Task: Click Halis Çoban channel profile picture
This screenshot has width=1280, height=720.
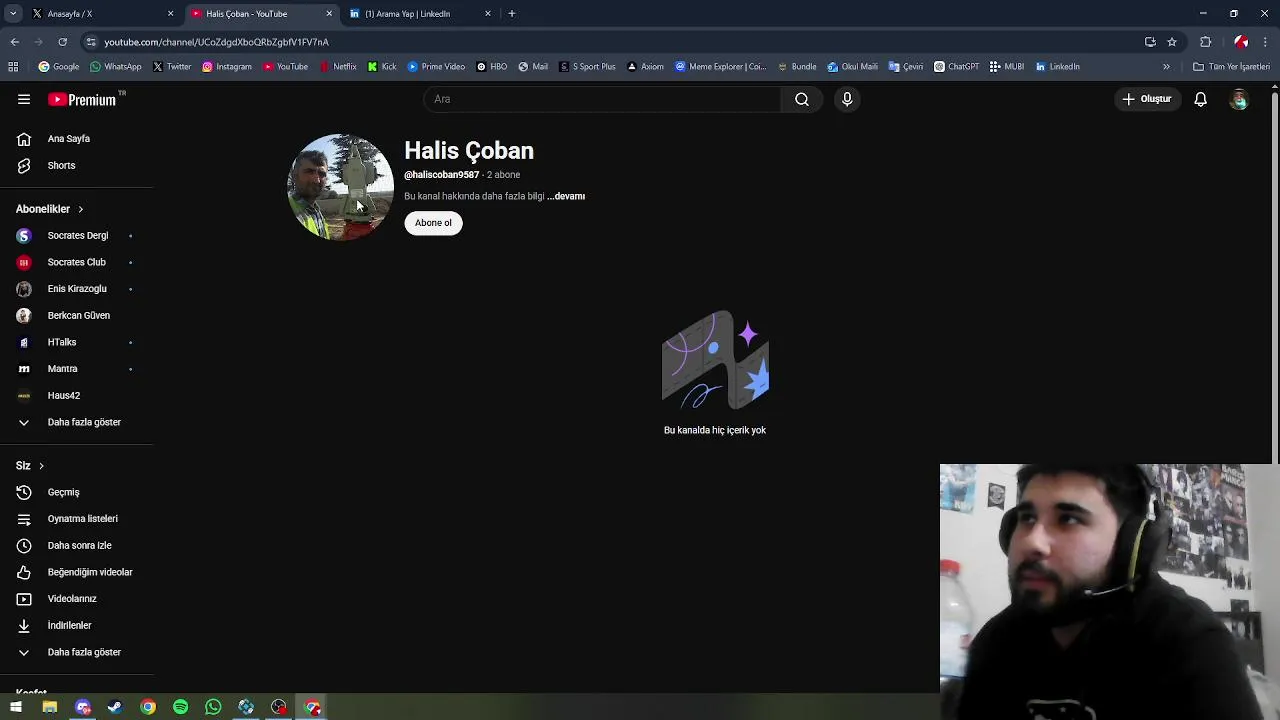Action: [x=340, y=187]
